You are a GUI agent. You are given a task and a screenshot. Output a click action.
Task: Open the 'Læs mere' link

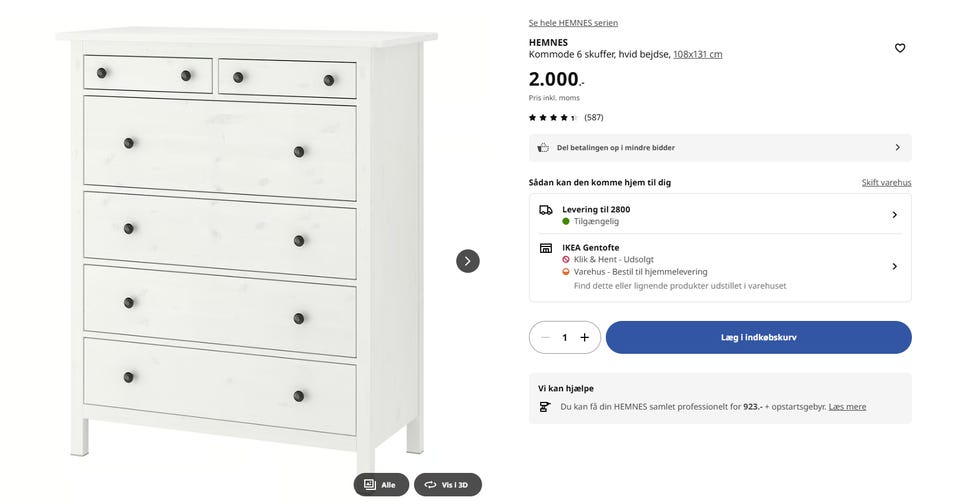tap(847, 407)
